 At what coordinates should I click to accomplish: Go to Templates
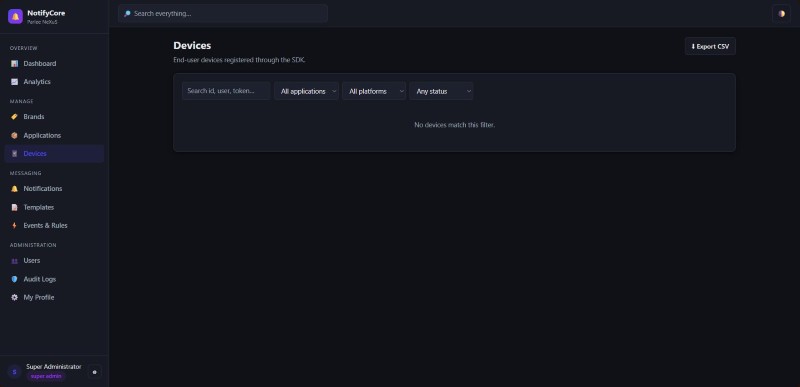[x=54, y=208]
